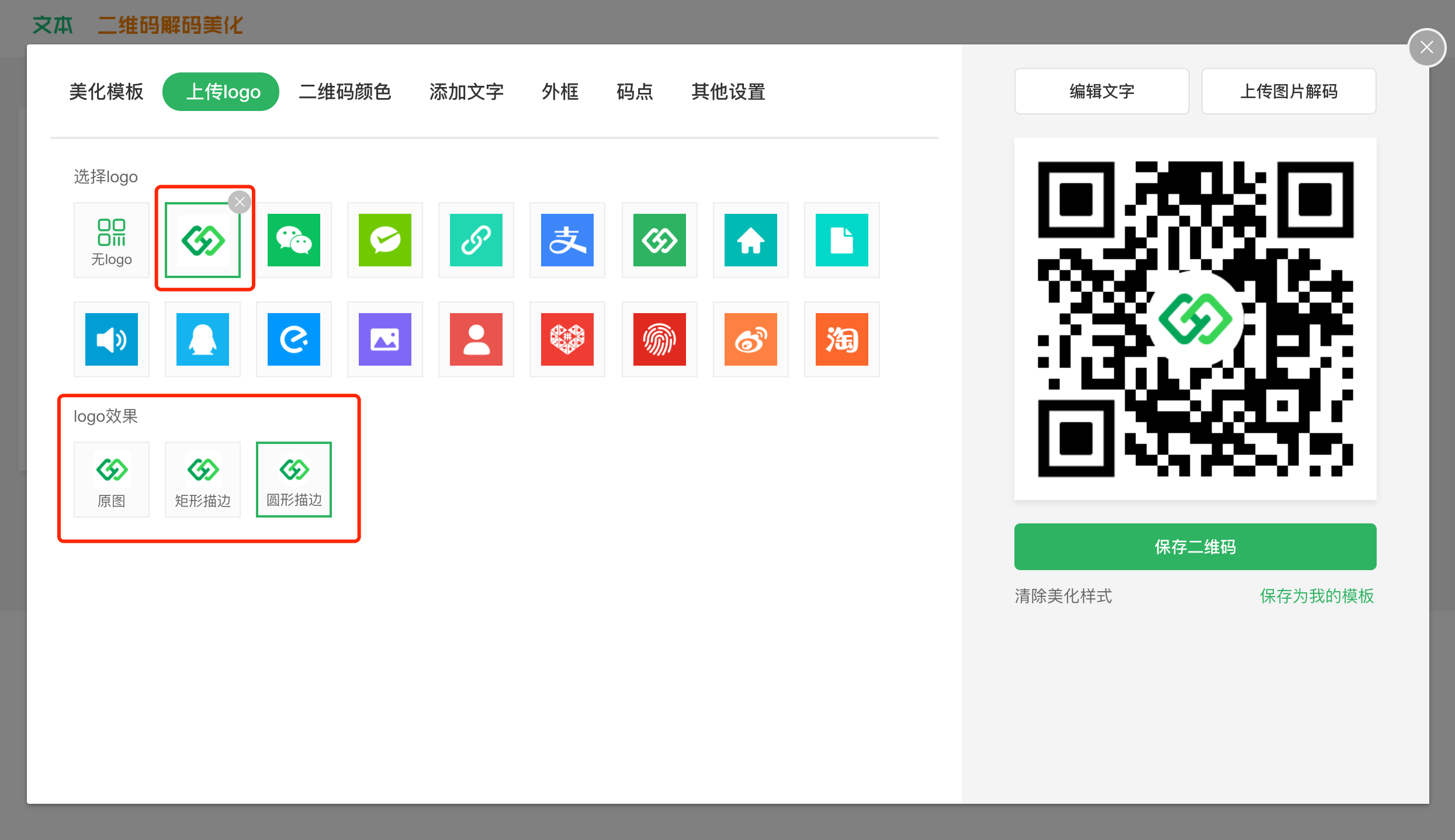This screenshot has height=840, width=1455.
Task: Select 二维码解码美化 in the background header
Action: 170,25
